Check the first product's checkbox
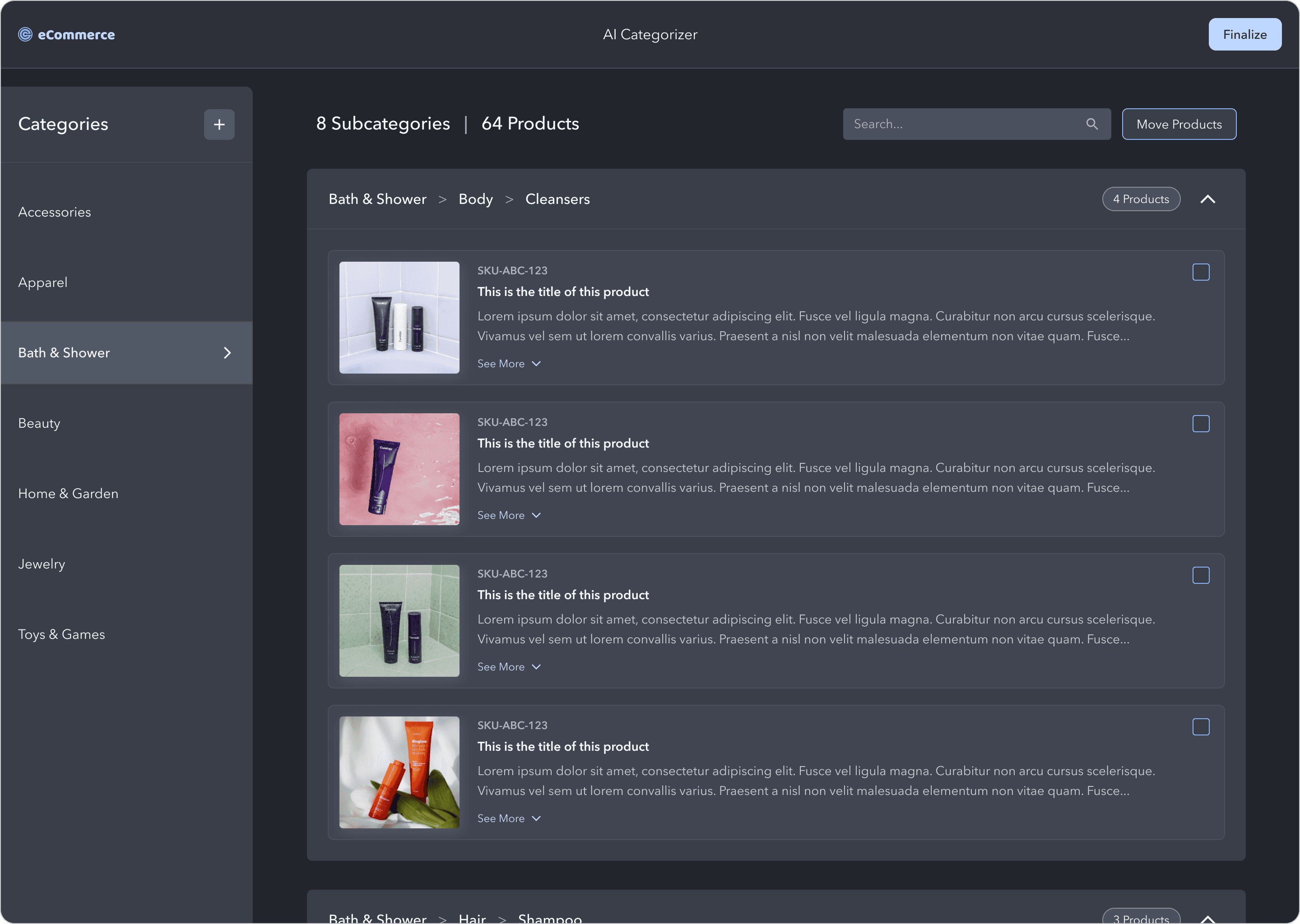 point(1200,272)
